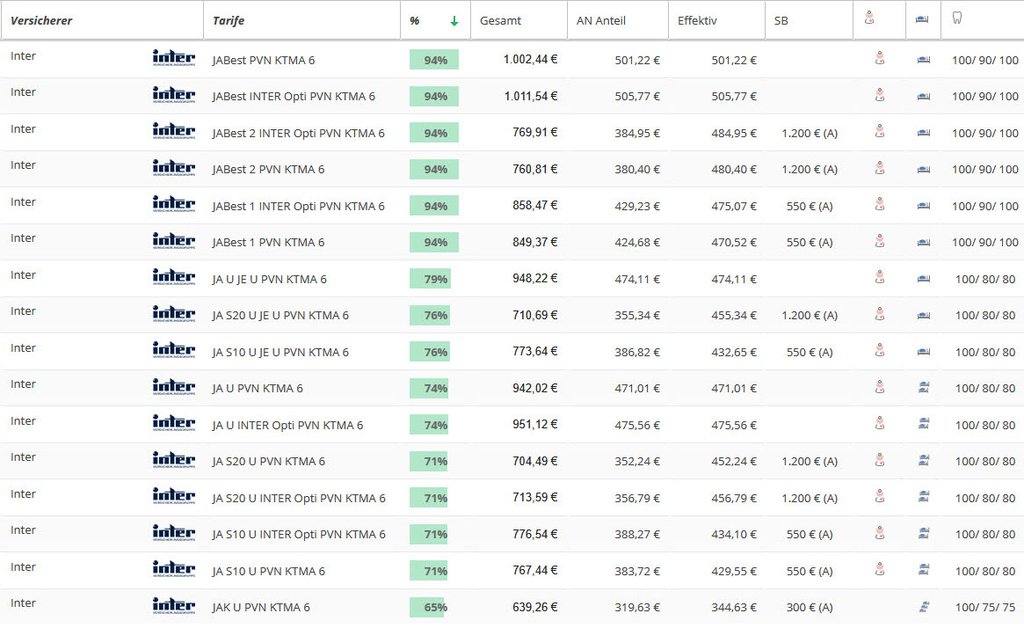Open the JABest INTER Opti PVN KTMA 6 tariff
The image size is (1024, 628).
(293, 96)
